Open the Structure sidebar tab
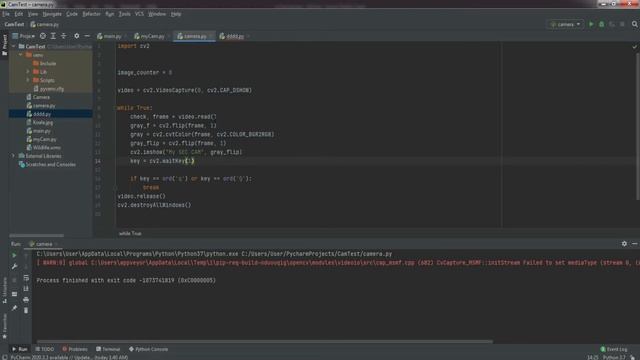The image size is (640, 360). [x=4, y=290]
